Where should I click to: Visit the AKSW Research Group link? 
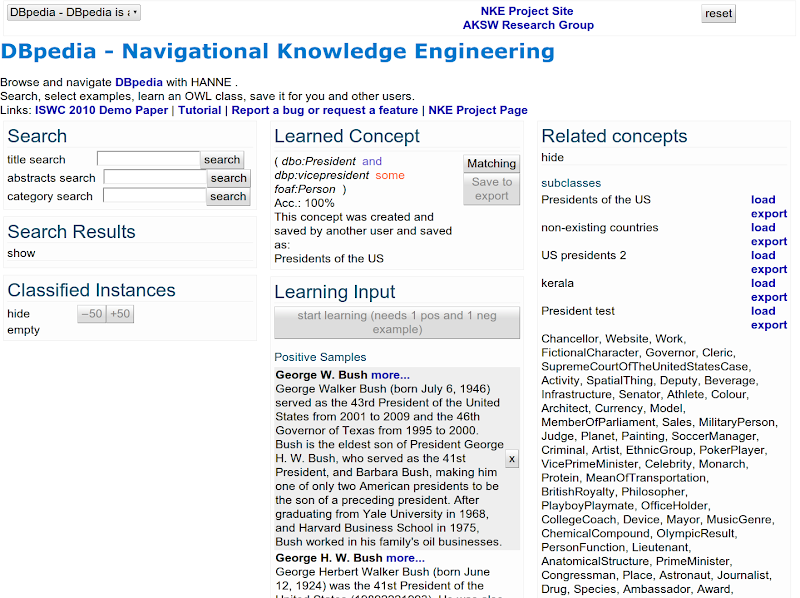(528, 25)
